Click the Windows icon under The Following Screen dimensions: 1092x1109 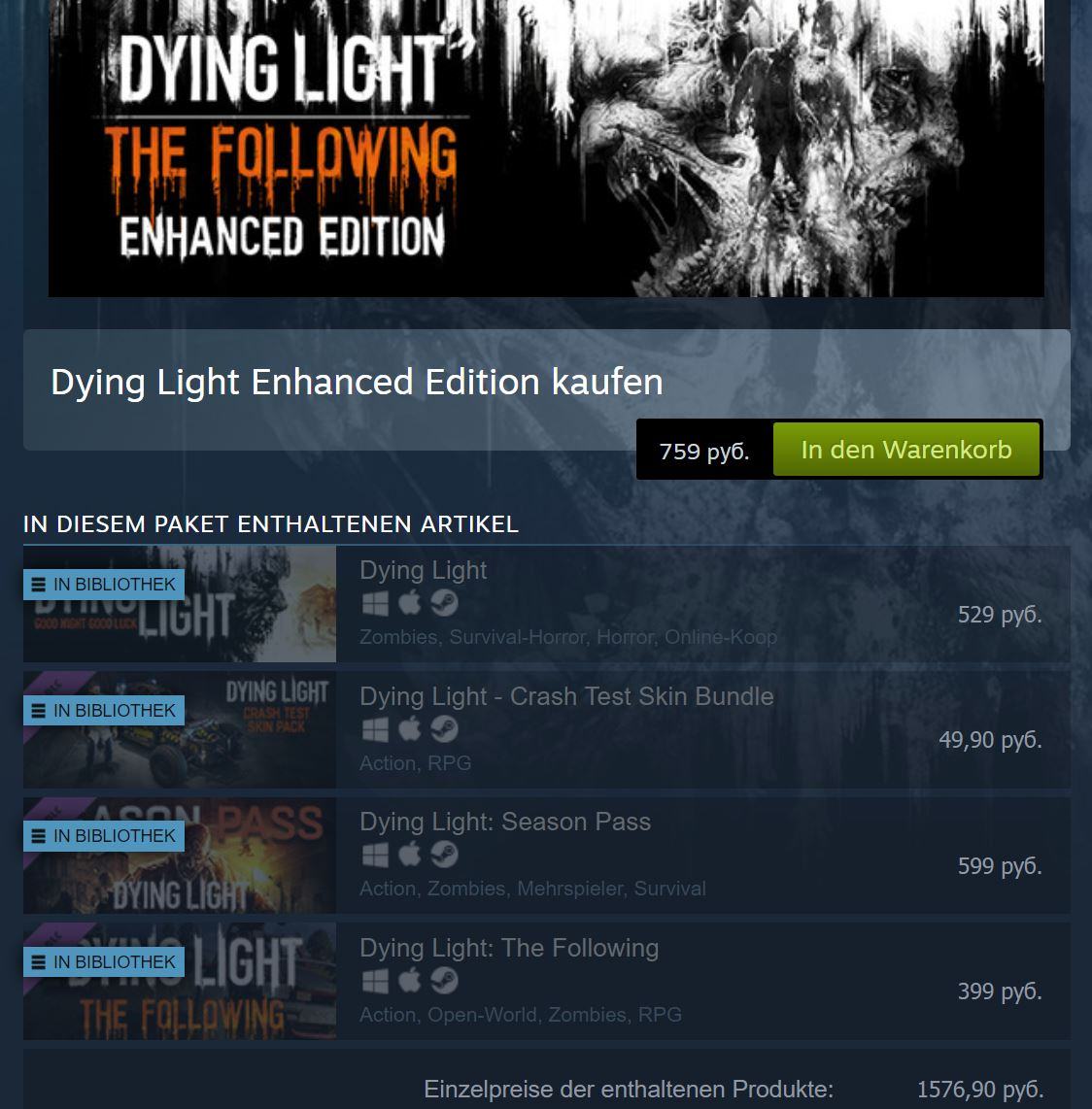click(375, 980)
